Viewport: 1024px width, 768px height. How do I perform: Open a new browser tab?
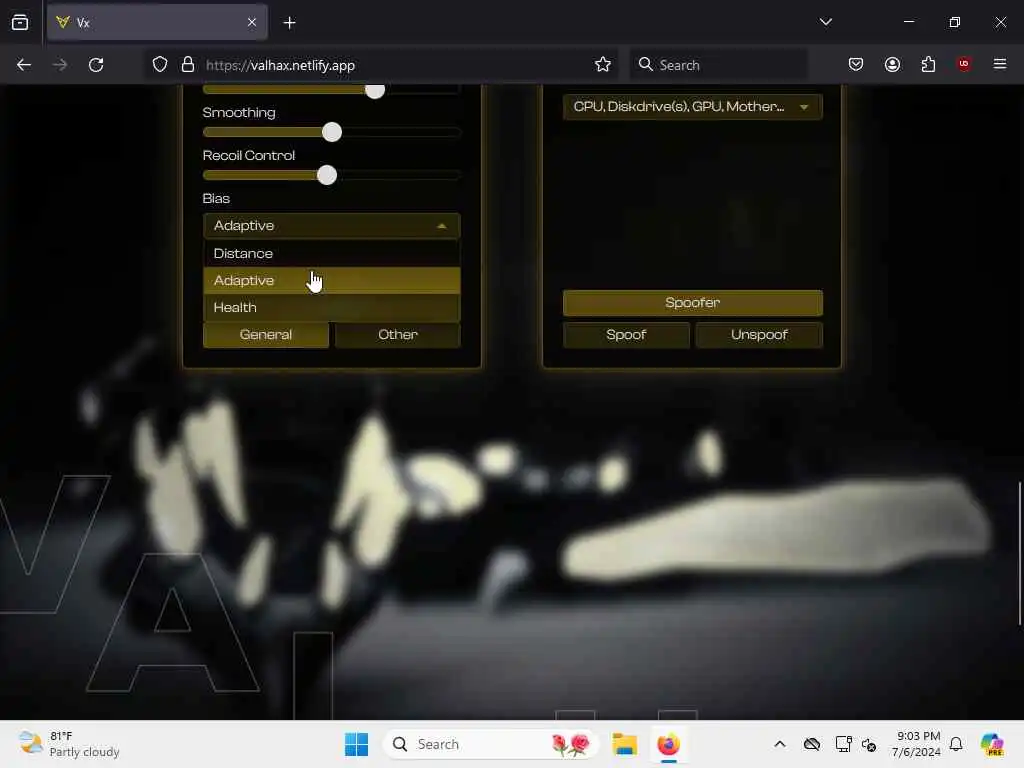(289, 23)
